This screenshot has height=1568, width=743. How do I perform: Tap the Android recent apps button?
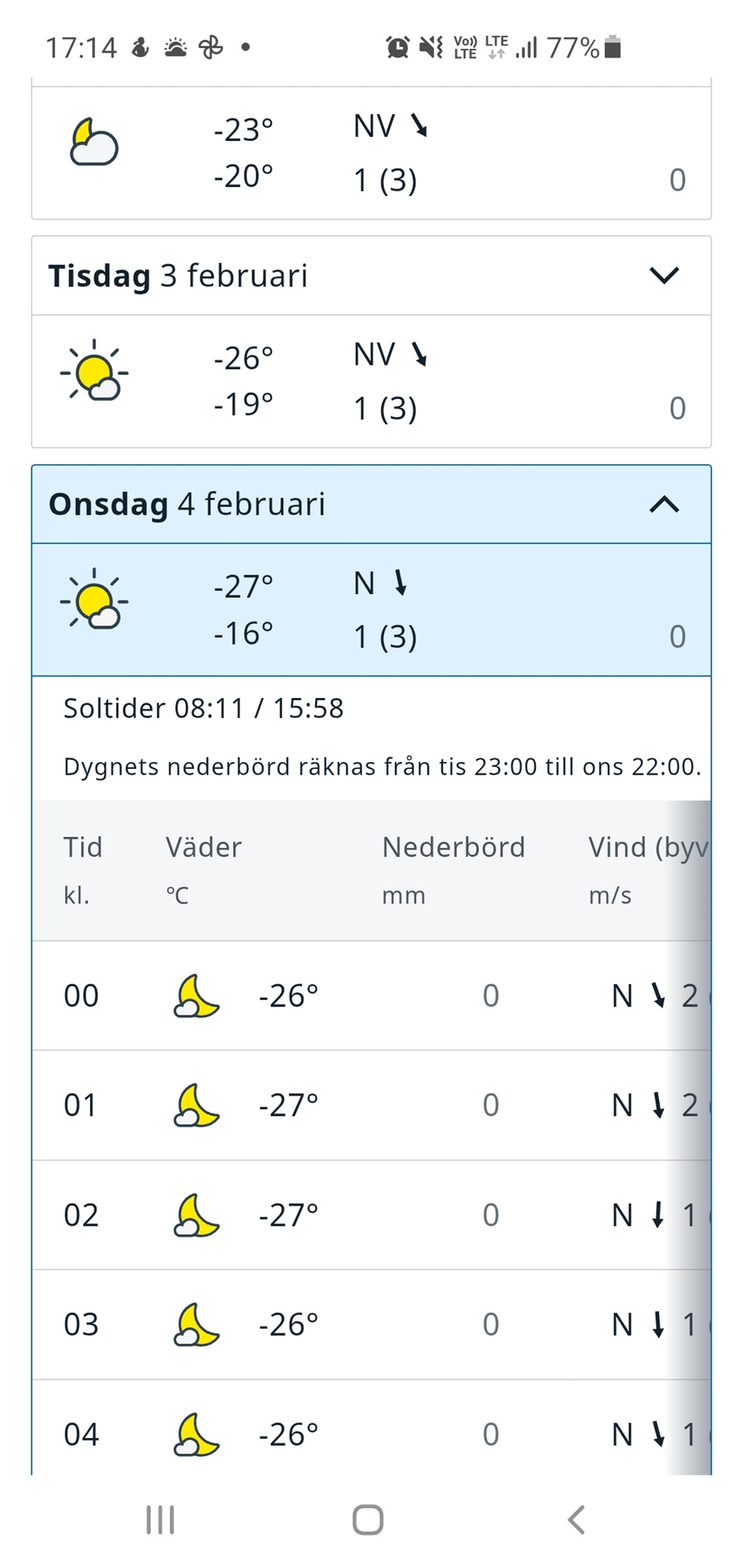(x=160, y=1520)
